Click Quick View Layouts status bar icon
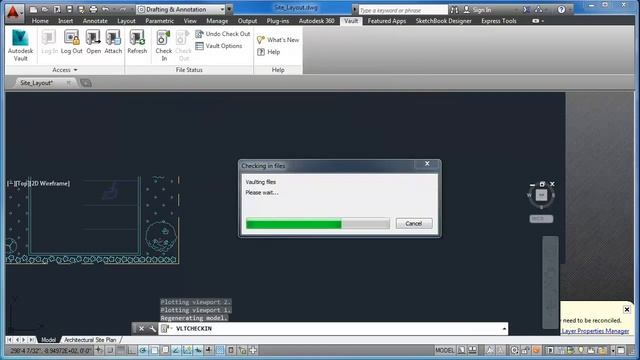This screenshot has height=360, width=640. pos(462,350)
